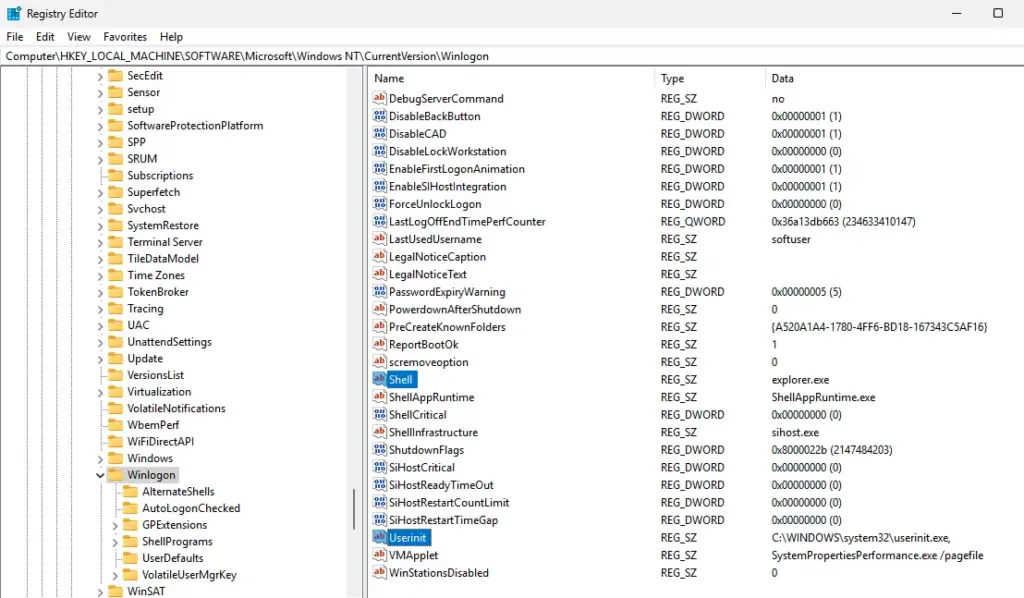
Task: Click the string icon beside DebugServerCommand
Action: 379,99
